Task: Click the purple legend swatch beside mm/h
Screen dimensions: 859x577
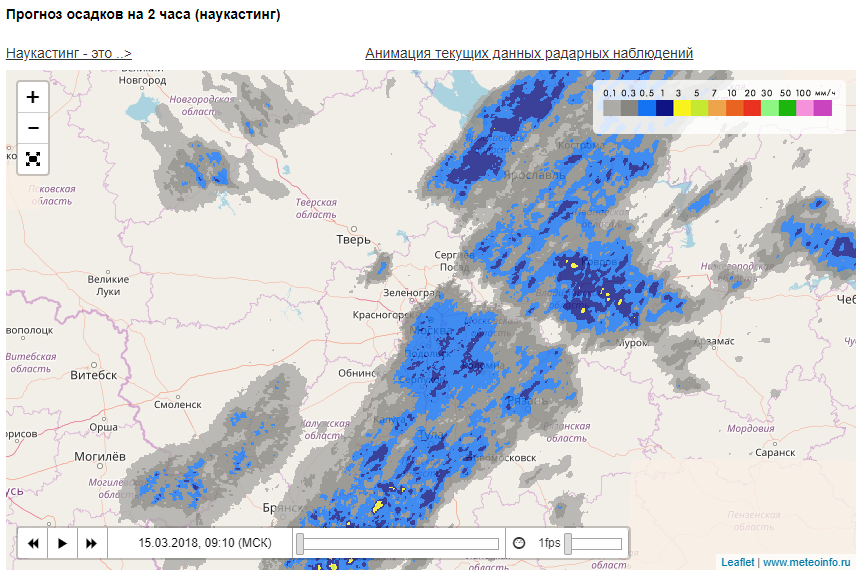Action: [822, 108]
